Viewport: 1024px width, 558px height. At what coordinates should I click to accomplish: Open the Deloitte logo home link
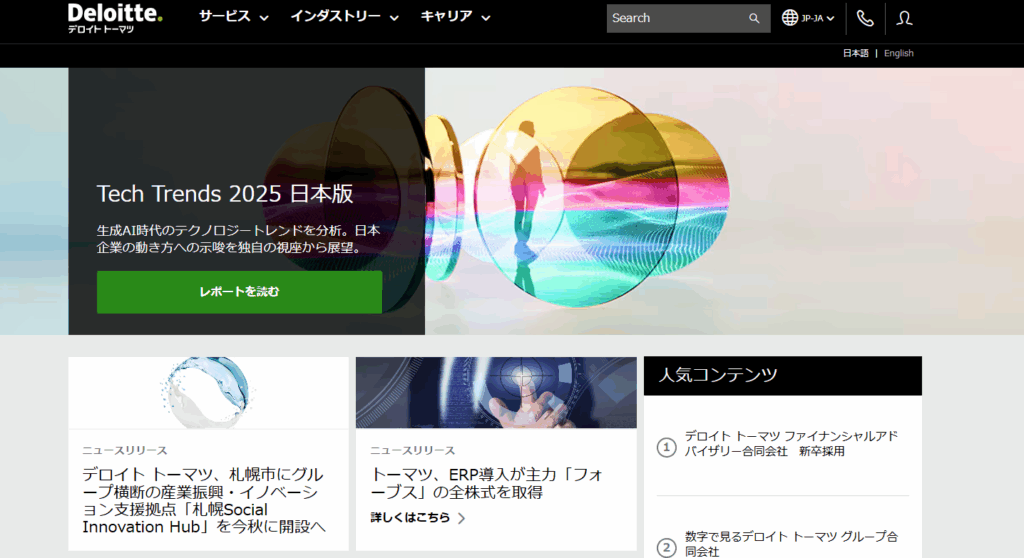coord(115,18)
